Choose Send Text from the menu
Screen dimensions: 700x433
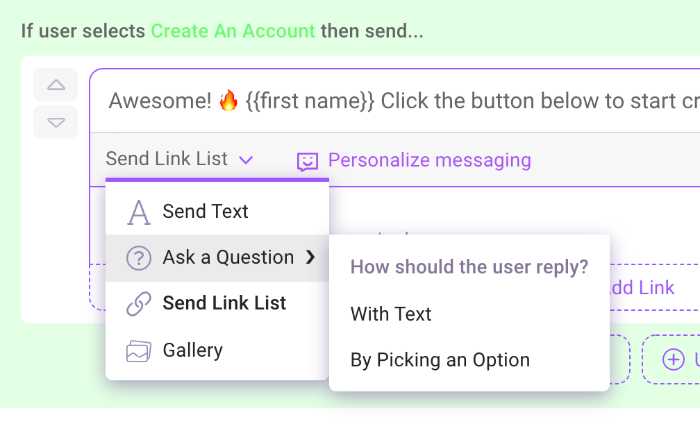pyautogui.click(x=205, y=212)
